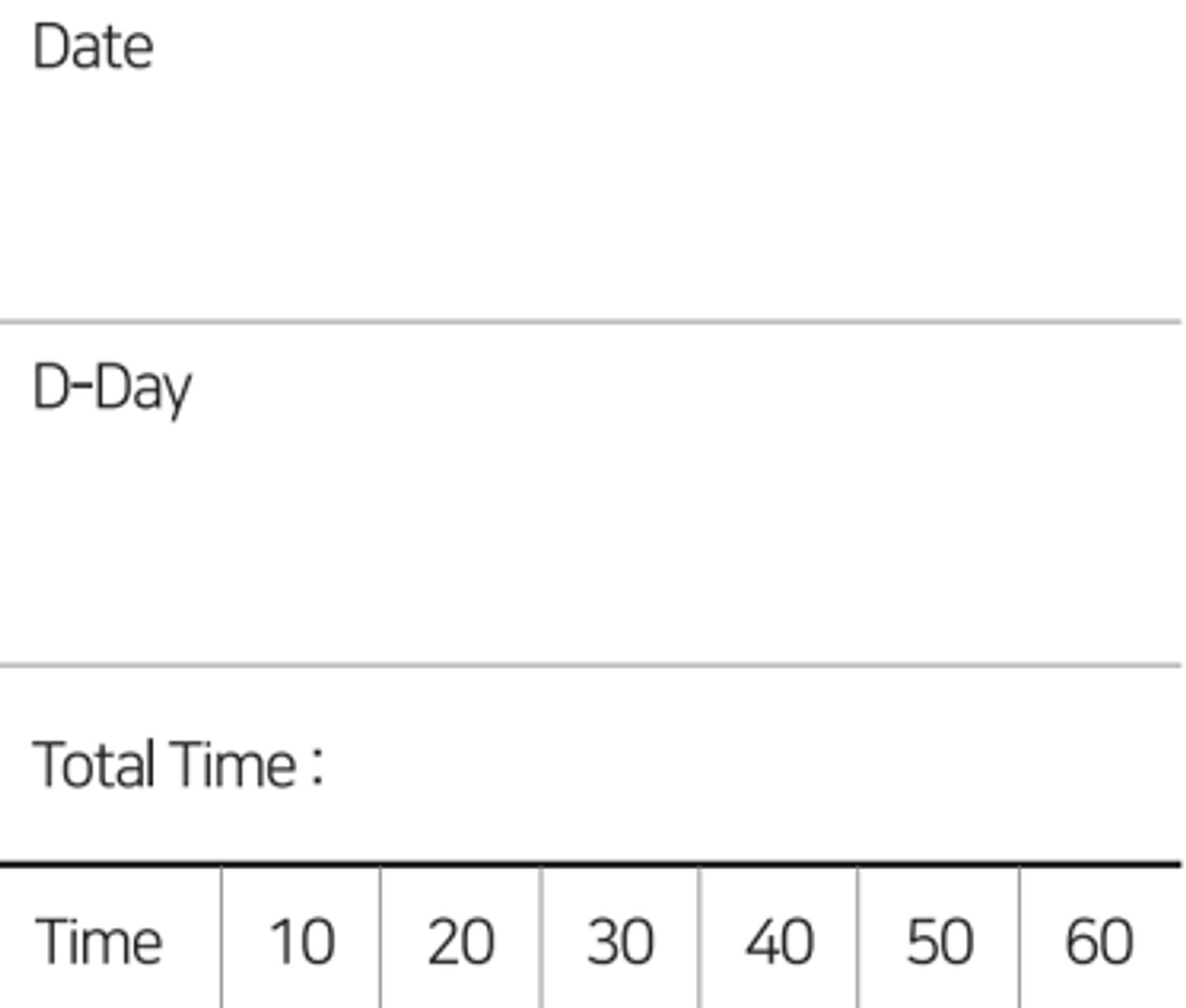The width and height of the screenshot is (1186, 1008).
Task: Click the border between 50 and 60
Action: (x=1020, y=939)
